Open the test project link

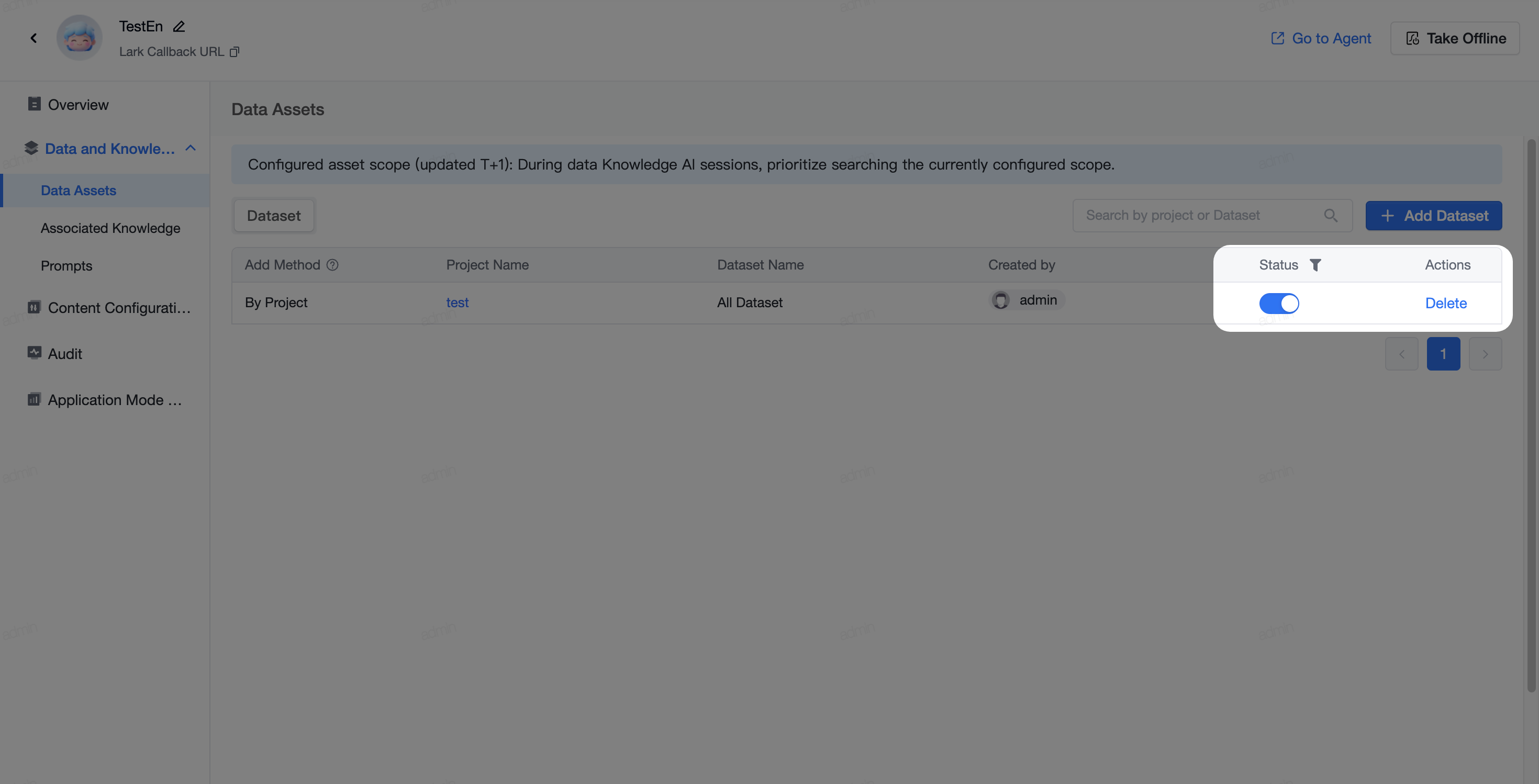pos(457,303)
